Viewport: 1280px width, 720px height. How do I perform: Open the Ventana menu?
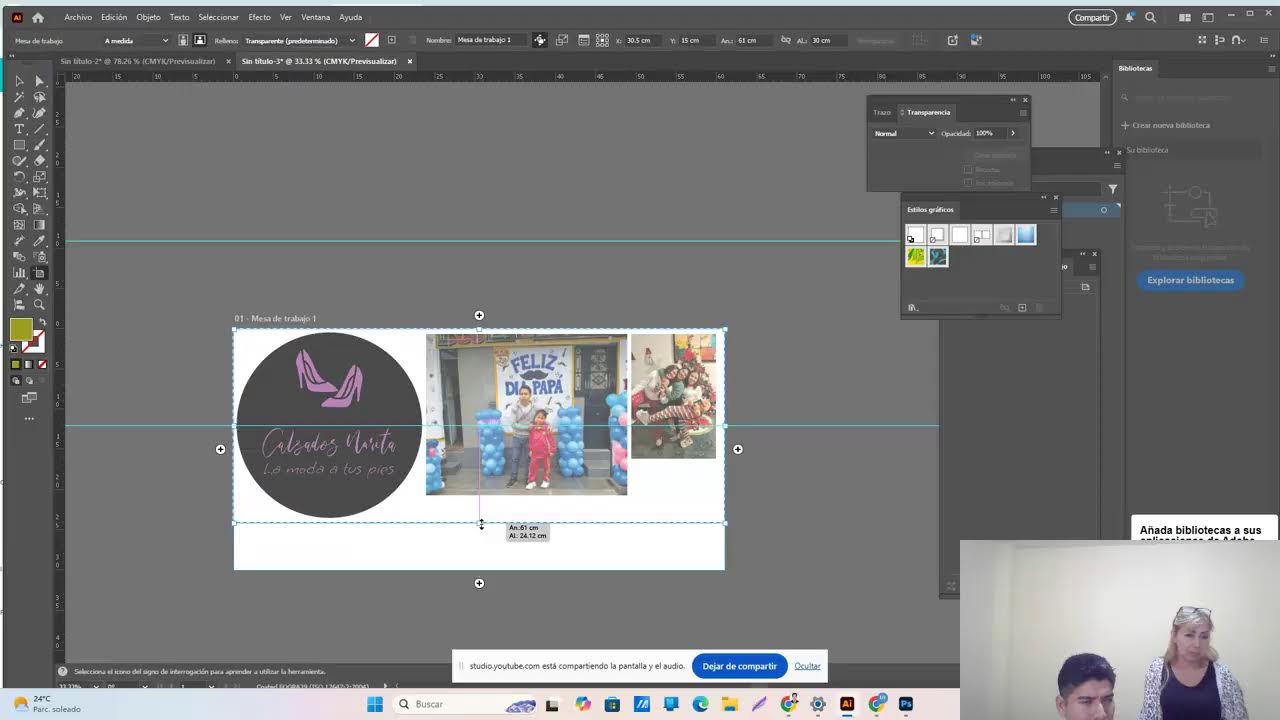click(x=315, y=17)
